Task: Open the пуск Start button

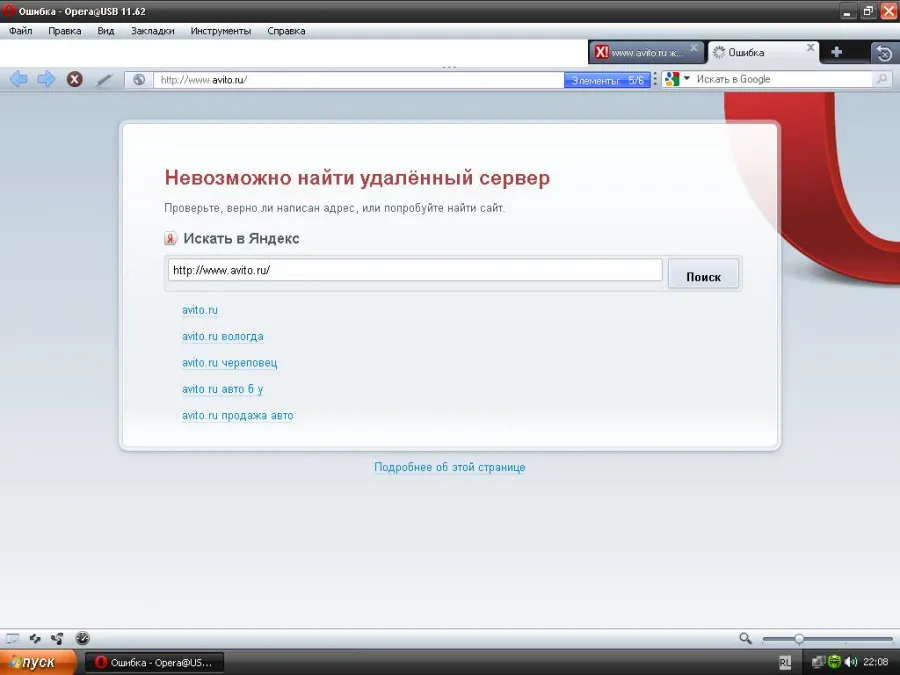Action: tap(38, 662)
